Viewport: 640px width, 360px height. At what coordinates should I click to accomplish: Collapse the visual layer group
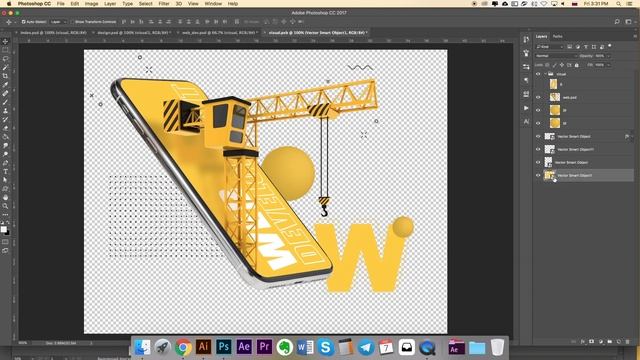tap(545, 74)
